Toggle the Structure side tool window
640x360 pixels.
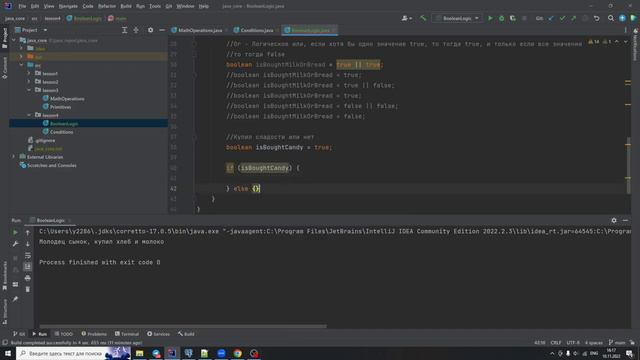[x=4, y=311]
